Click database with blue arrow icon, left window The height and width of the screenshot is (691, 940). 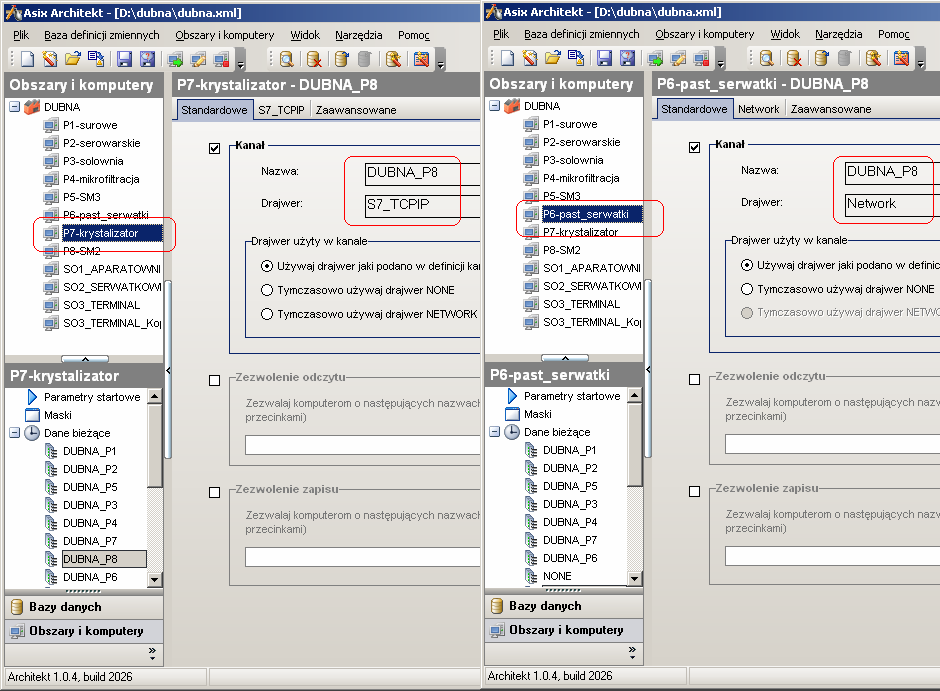point(341,59)
